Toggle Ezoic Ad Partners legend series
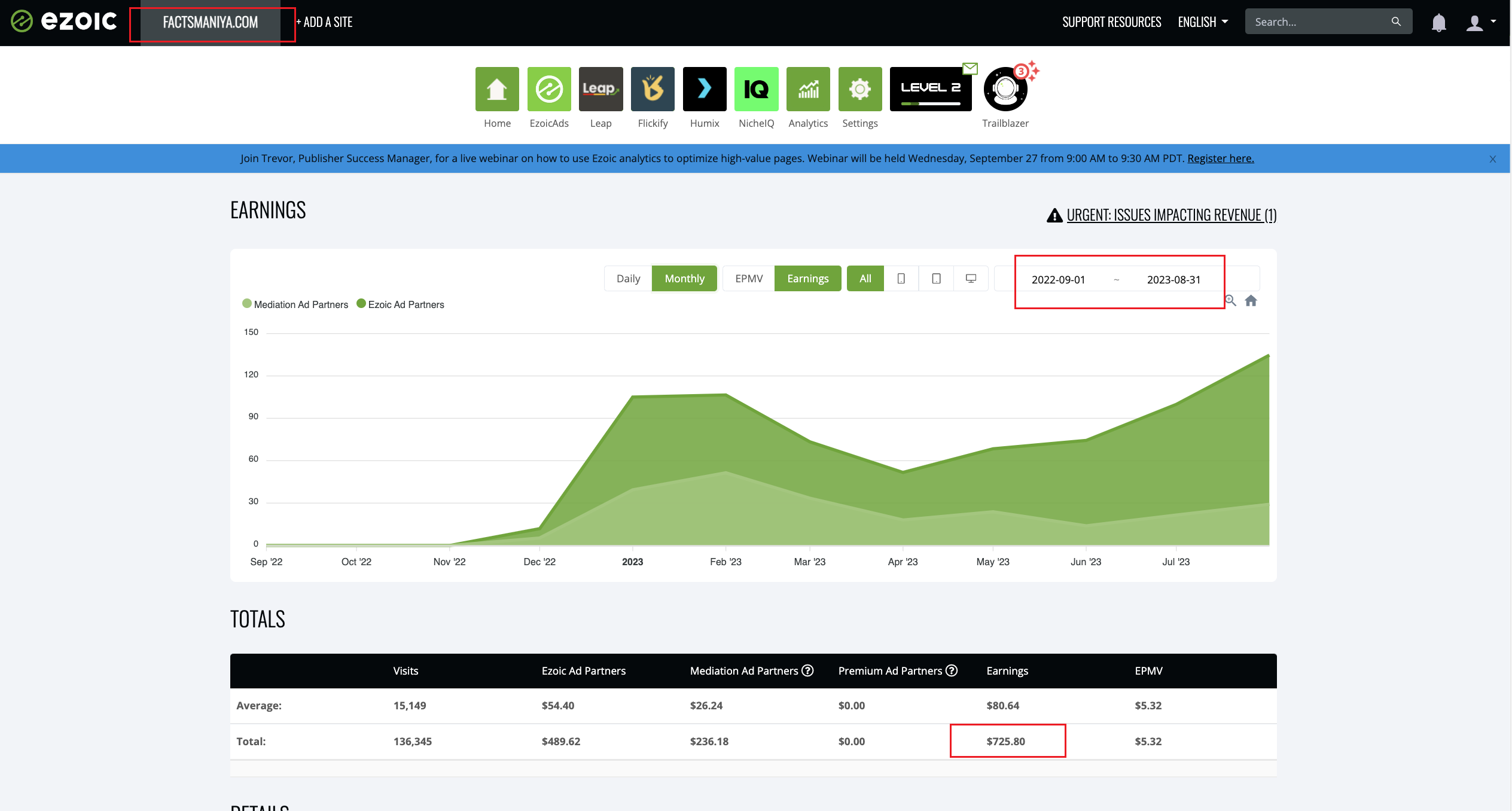The image size is (1512, 811). tap(400, 304)
